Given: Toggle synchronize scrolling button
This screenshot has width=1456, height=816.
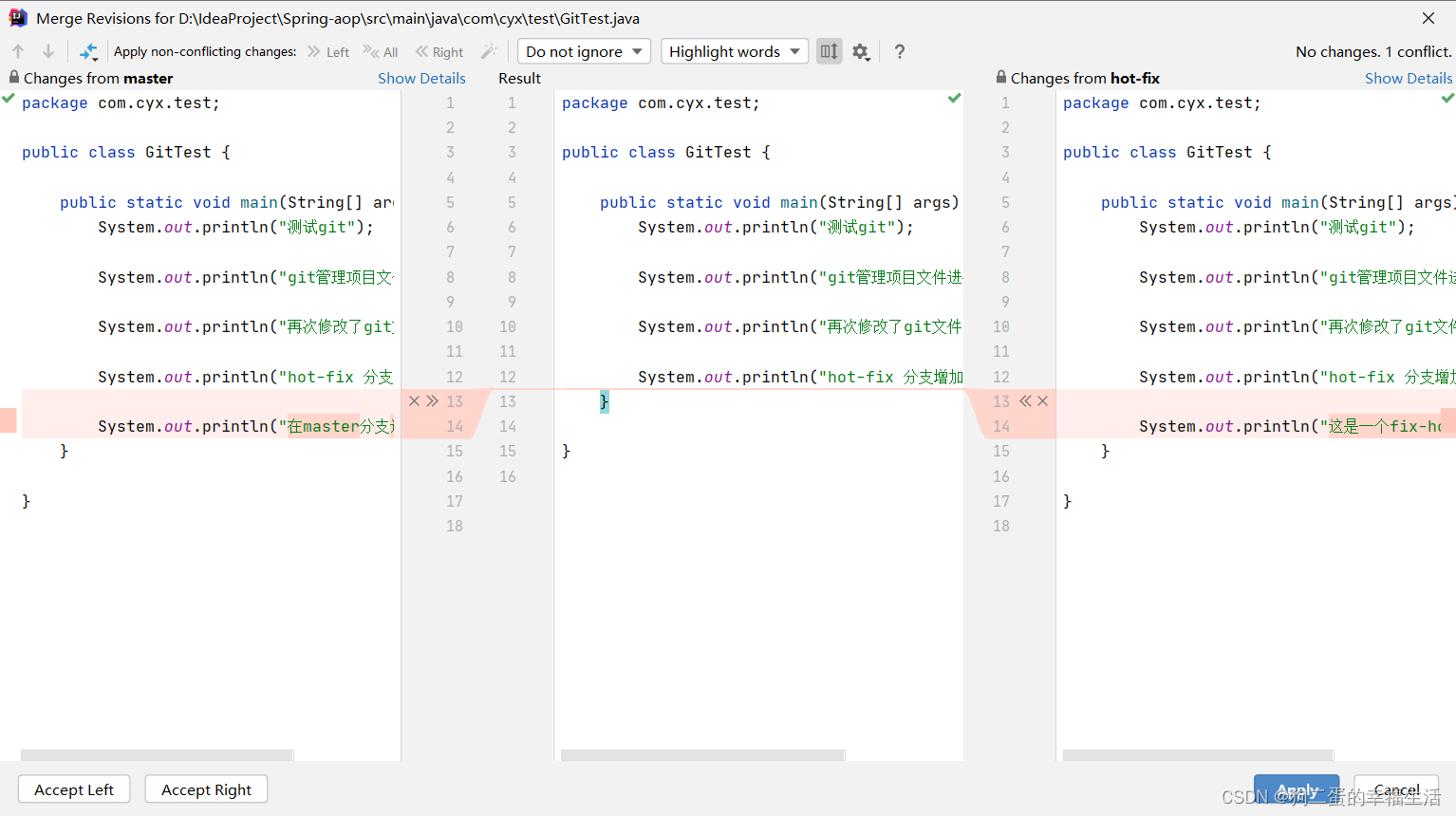Looking at the screenshot, I should click(x=830, y=51).
